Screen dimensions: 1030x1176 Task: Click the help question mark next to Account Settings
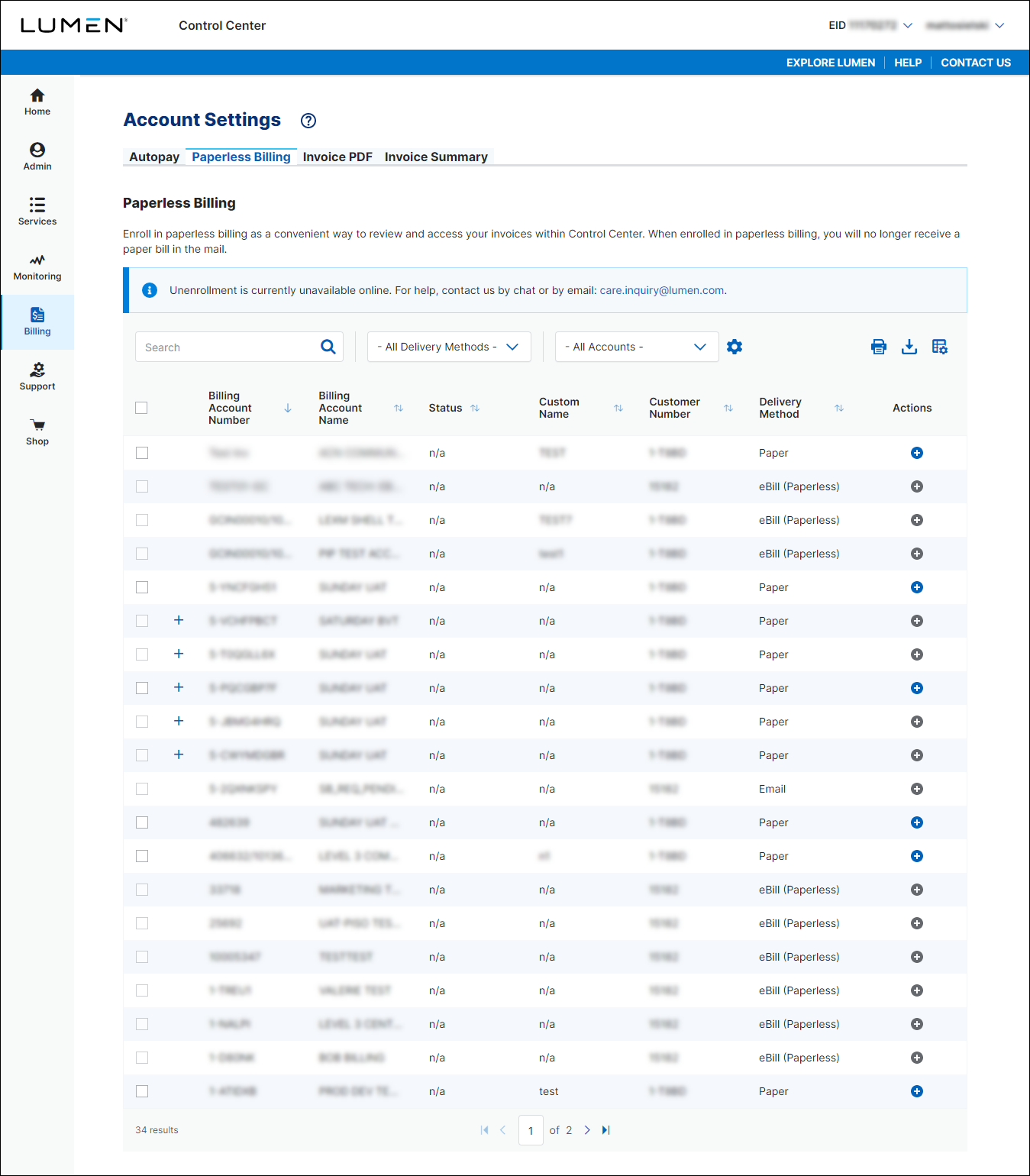[x=308, y=121]
